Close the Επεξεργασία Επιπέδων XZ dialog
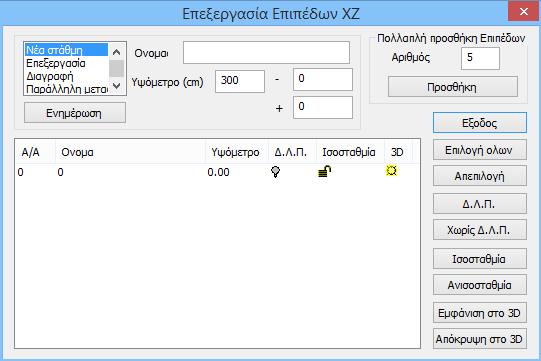The image size is (541, 361). pyautogui.click(x=523, y=12)
